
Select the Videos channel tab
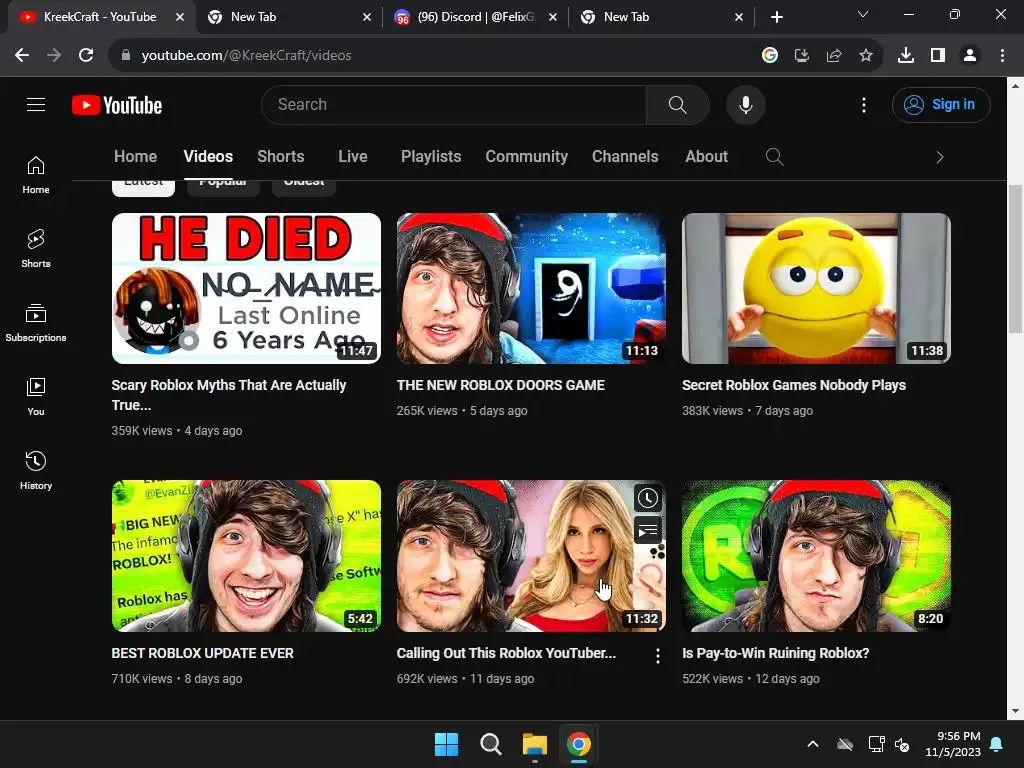tap(208, 157)
